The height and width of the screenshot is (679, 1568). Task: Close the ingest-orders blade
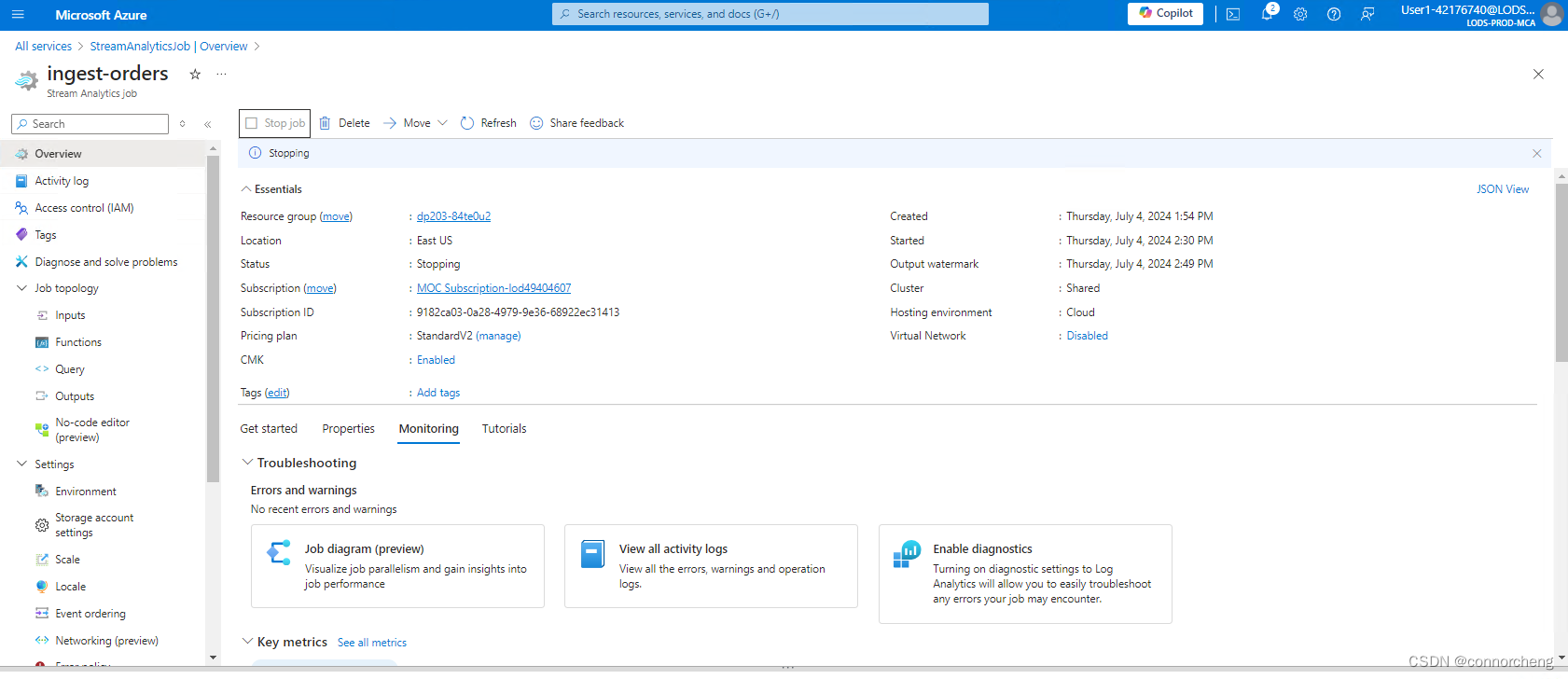coord(1538,74)
